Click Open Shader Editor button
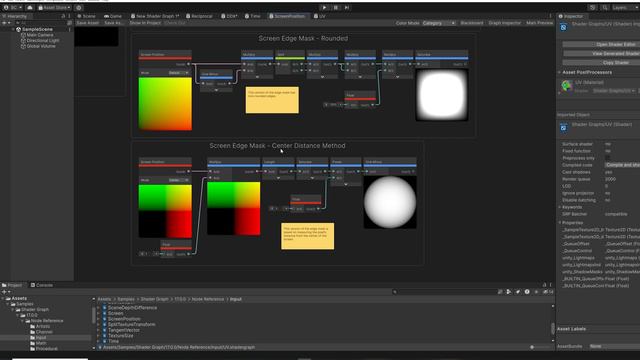Viewport: 640px width, 360px height. point(601,44)
